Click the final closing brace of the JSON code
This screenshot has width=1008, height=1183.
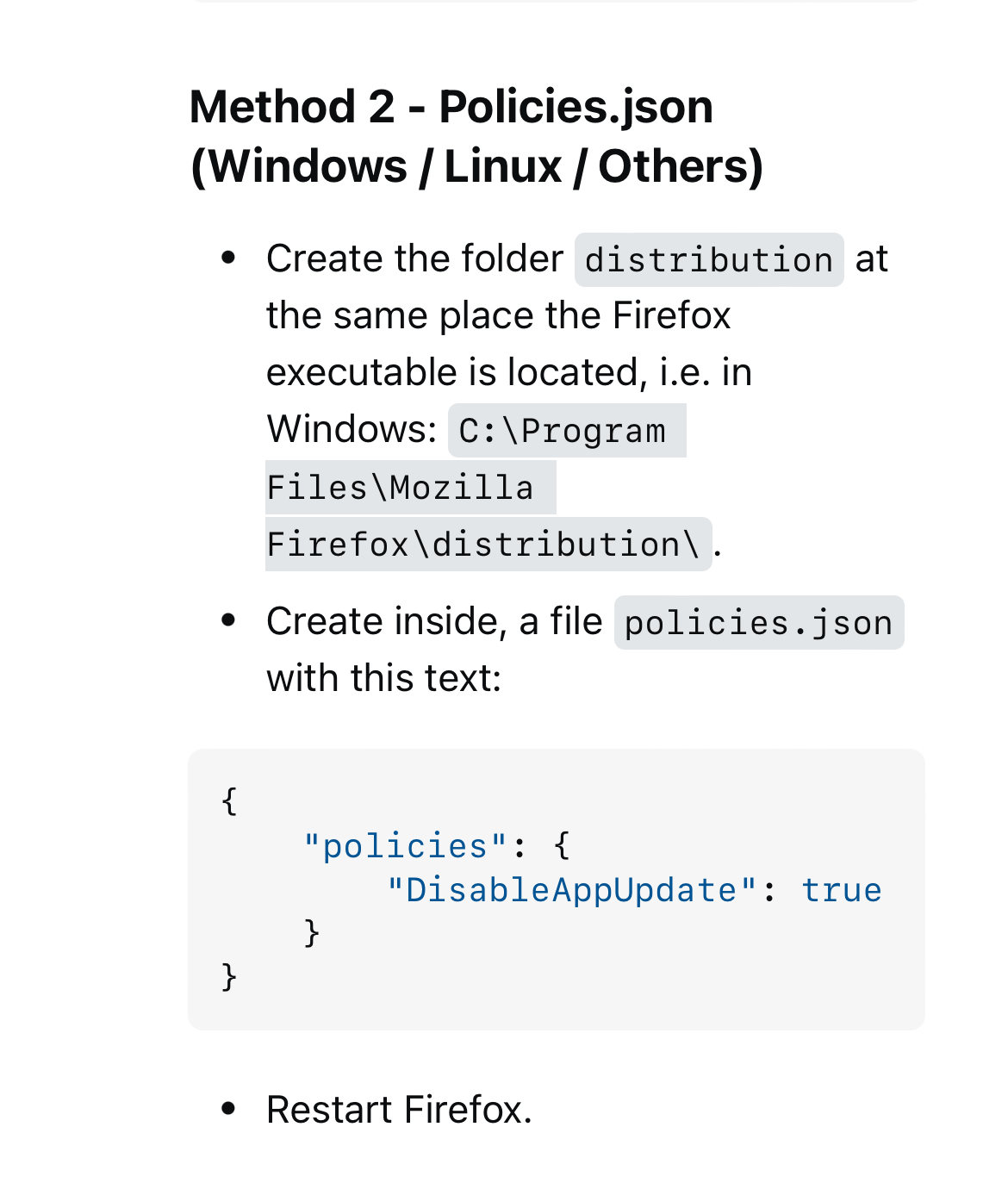229,977
